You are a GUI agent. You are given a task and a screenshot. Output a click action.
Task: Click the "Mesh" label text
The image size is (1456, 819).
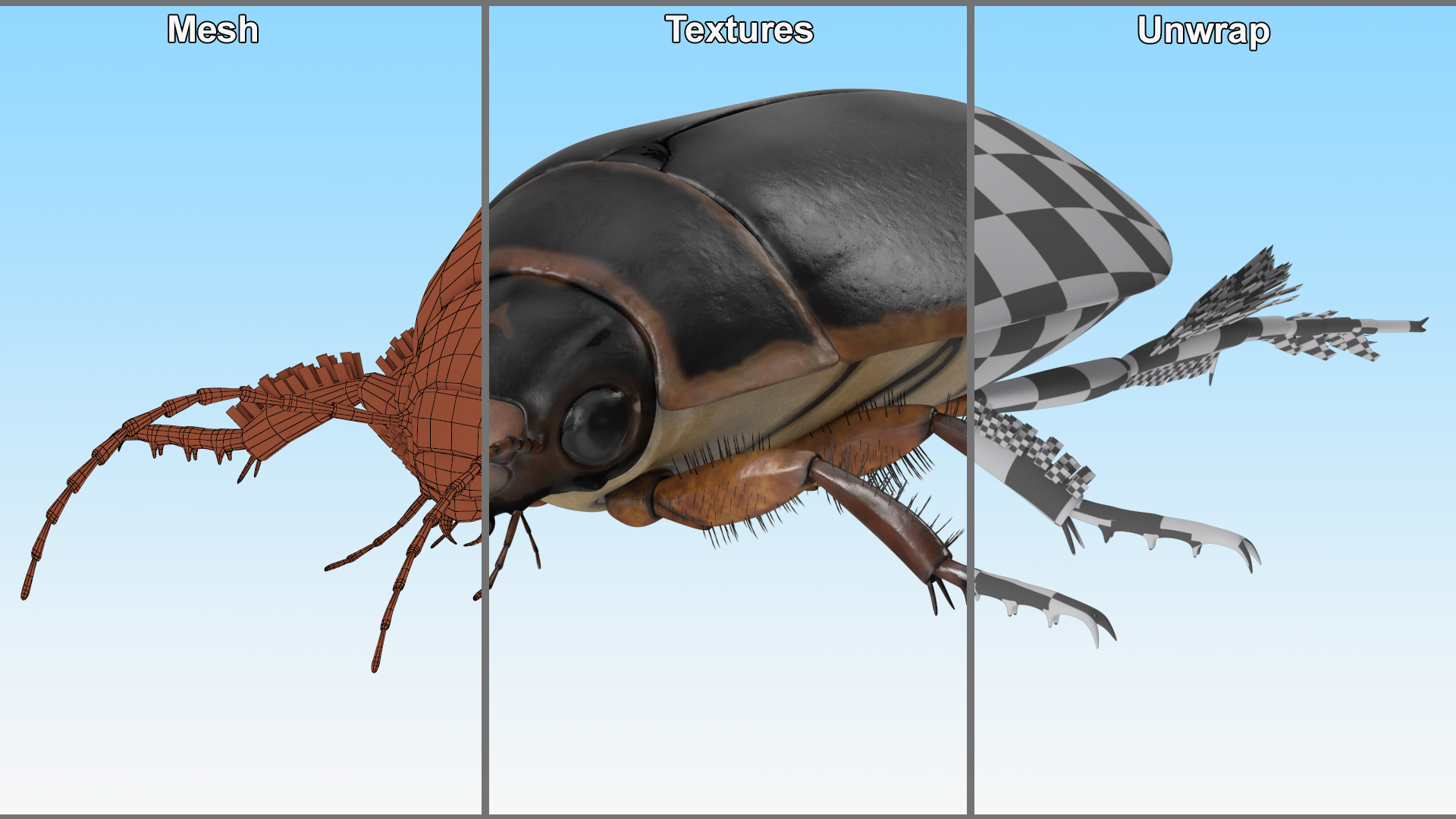click(x=213, y=30)
